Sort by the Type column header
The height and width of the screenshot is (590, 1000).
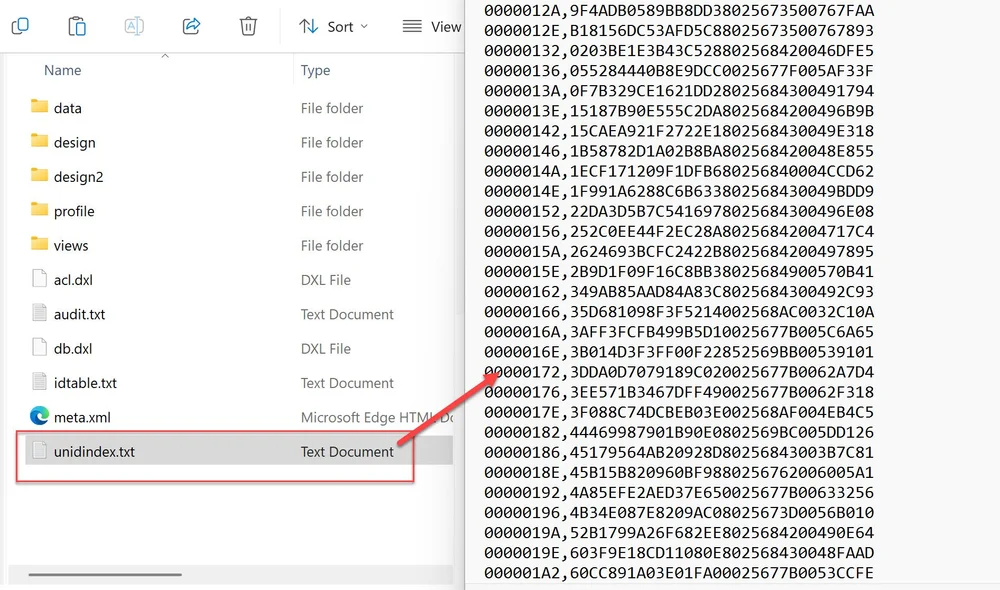pyautogui.click(x=315, y=70)
